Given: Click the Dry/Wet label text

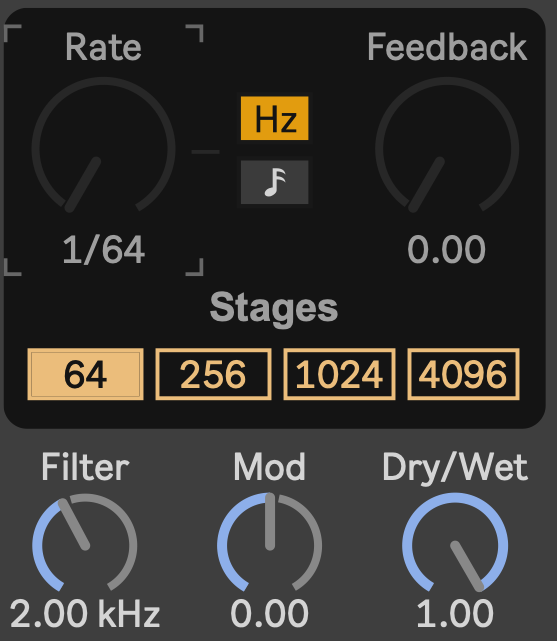Looking at the screenshot, I should pos(455,467).
